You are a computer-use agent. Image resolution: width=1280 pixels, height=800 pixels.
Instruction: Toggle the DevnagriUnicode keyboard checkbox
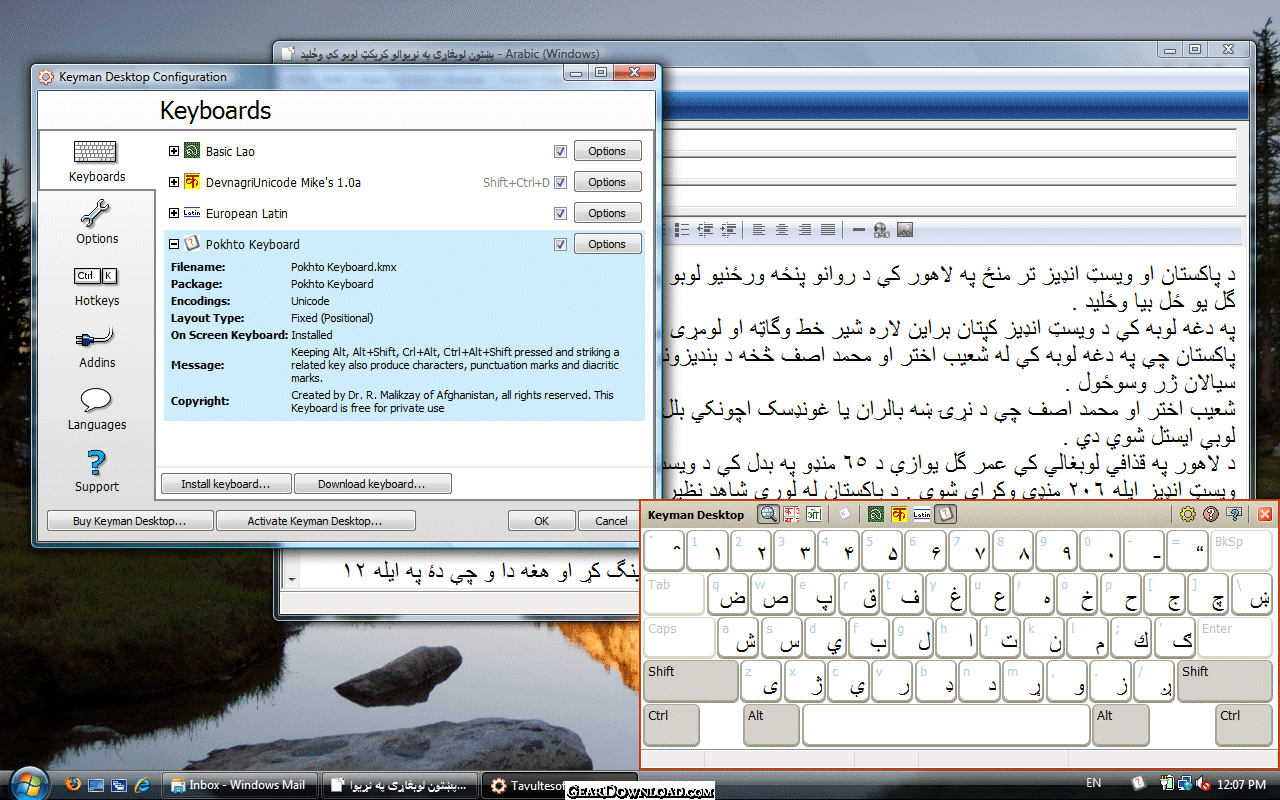tap(560, 182)
